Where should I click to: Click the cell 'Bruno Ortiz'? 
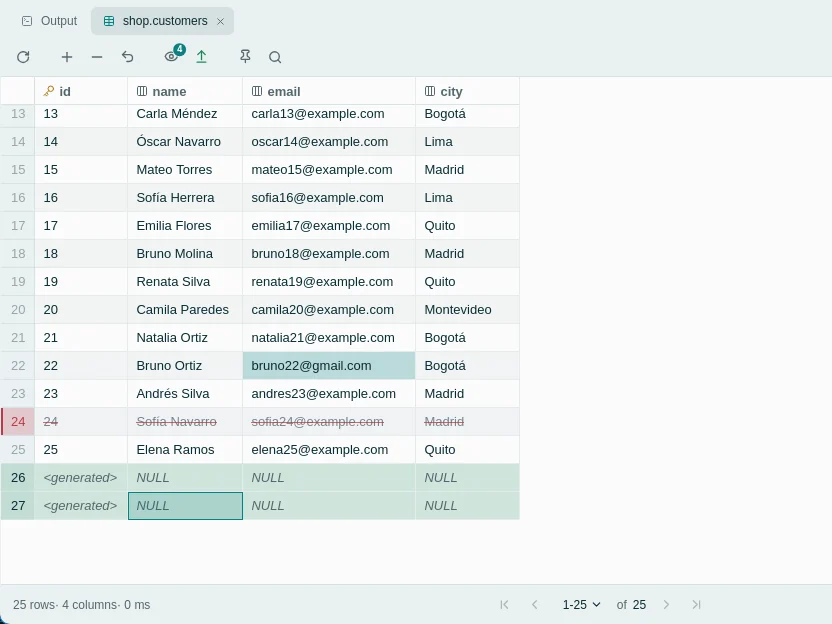coord(185,366)
